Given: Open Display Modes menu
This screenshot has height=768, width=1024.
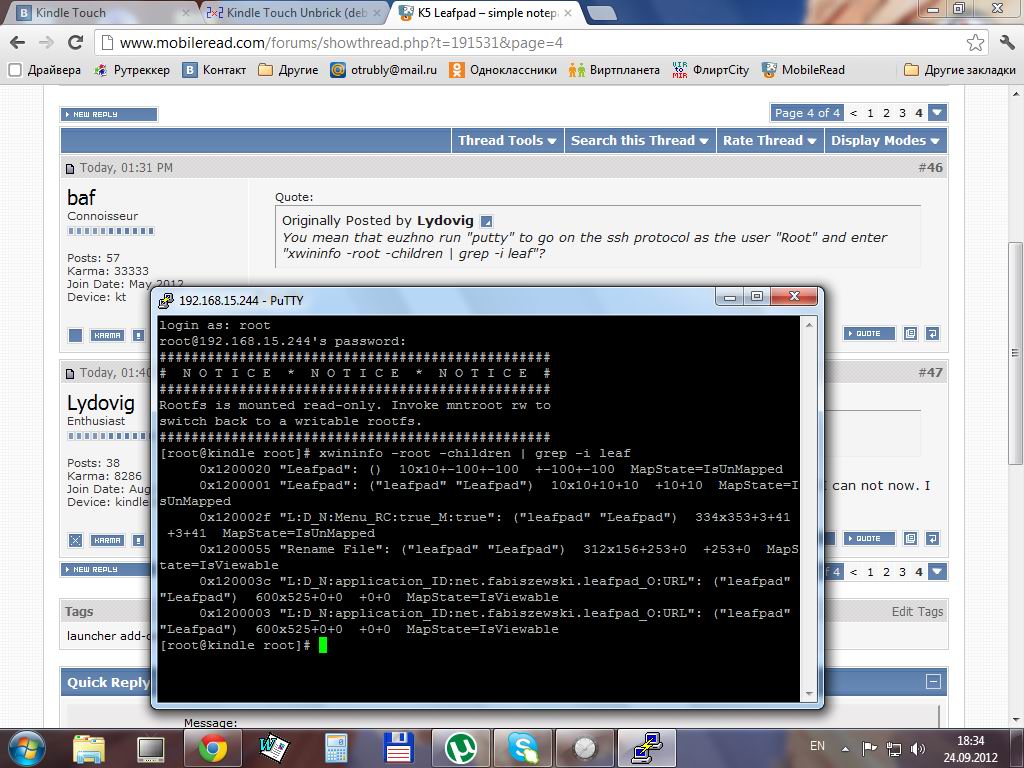Looking at the screenshot, I should [885, 140].
